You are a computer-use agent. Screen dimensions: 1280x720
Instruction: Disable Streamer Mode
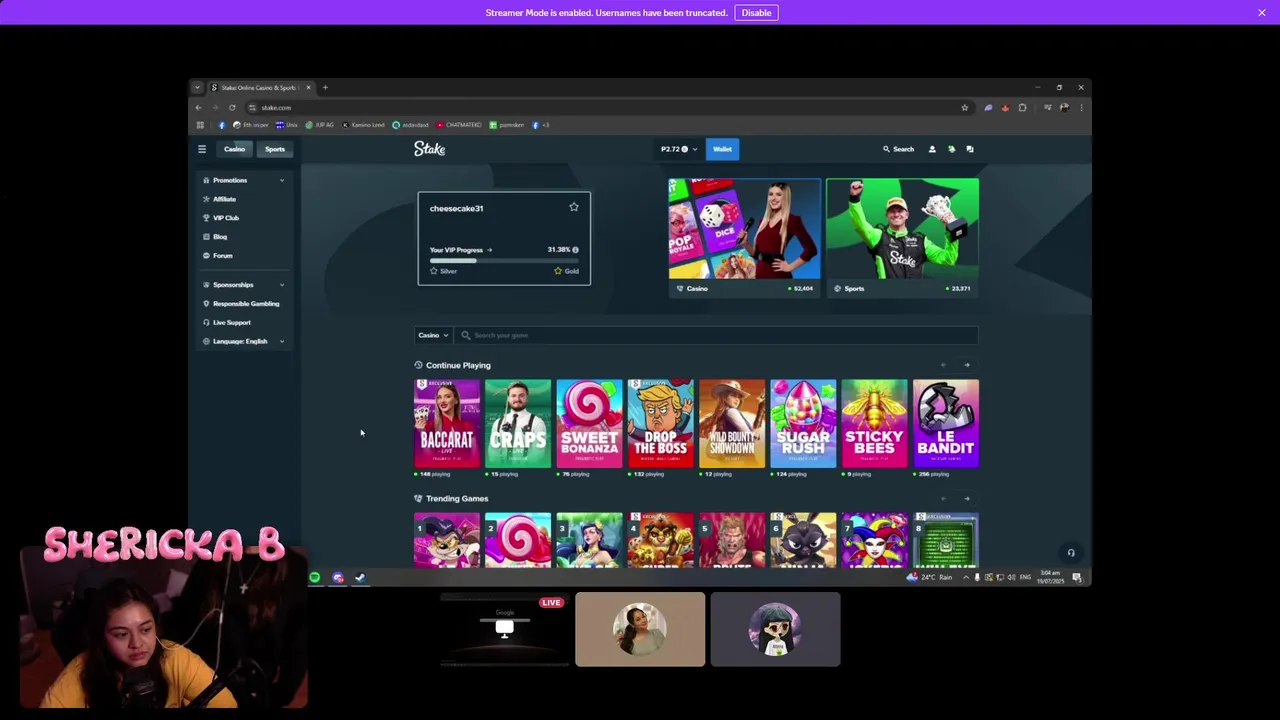click(756, 12)
